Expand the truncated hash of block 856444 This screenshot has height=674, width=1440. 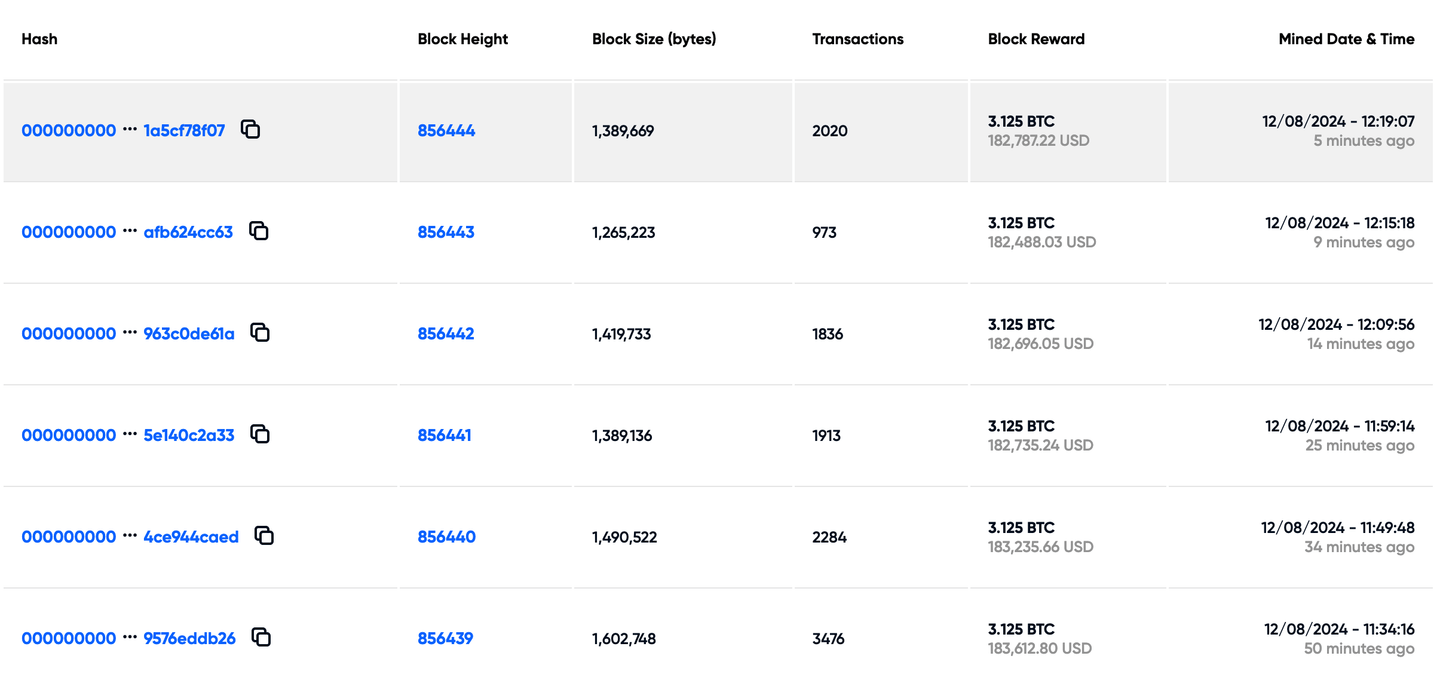130,129
